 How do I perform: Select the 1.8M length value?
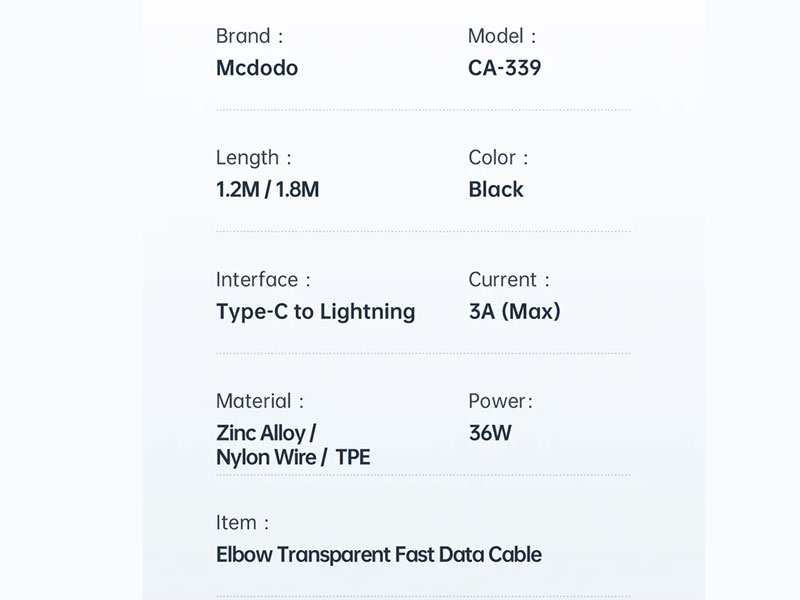(297, 189)
